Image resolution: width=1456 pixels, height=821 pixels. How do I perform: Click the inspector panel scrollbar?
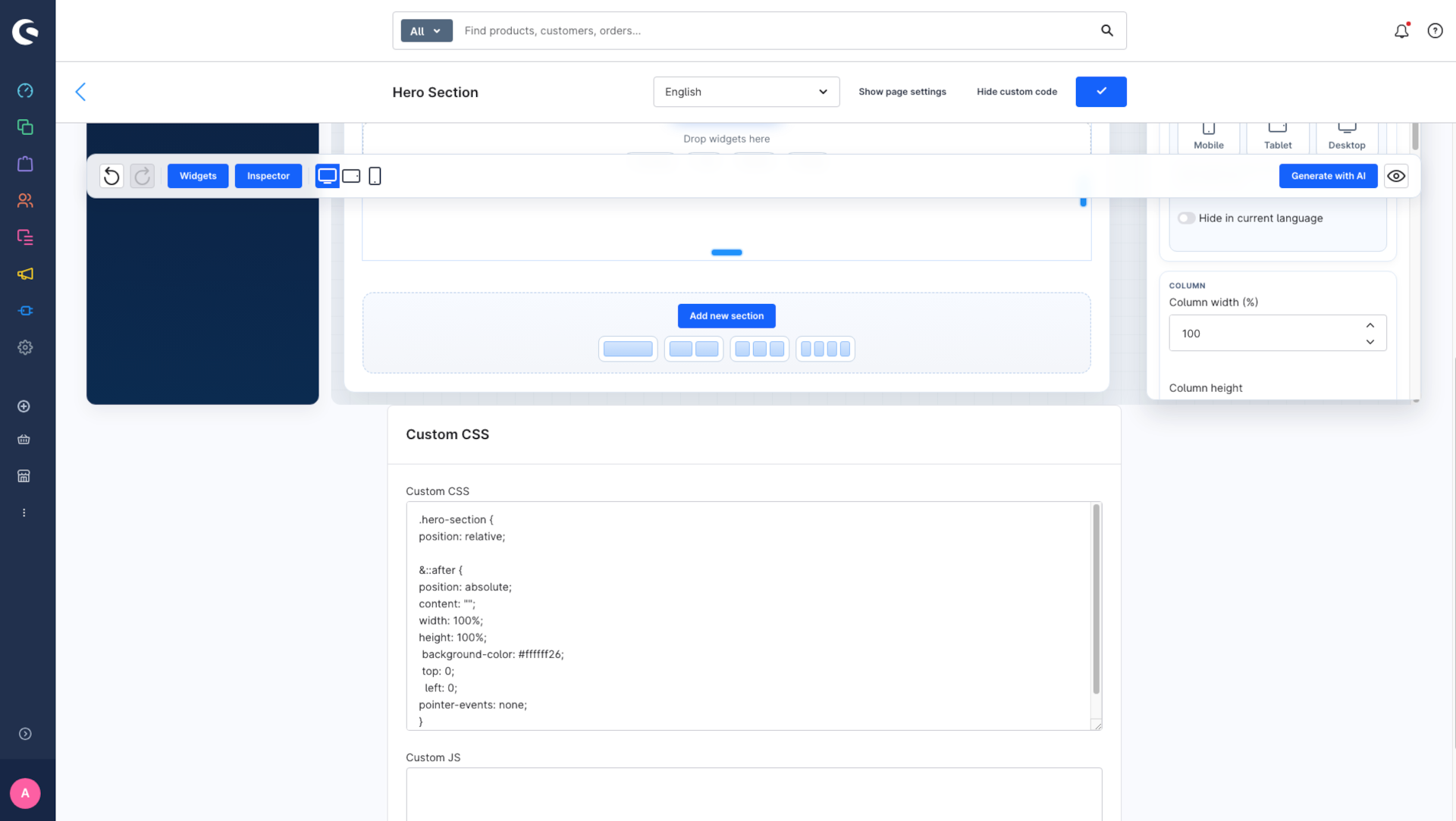1415,136
